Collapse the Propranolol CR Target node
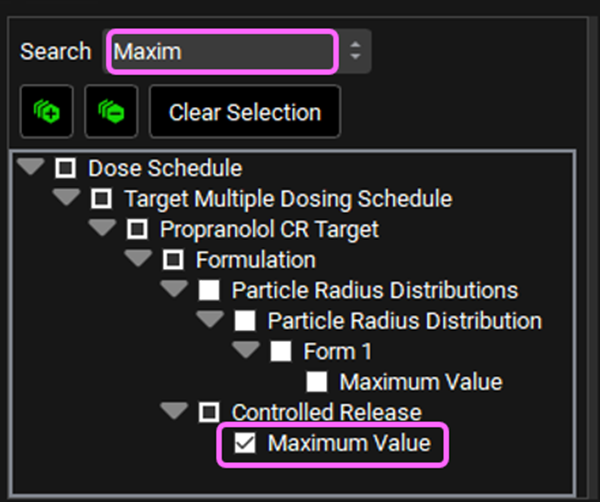Screen dimensions: 600x502 click(103, 228)
